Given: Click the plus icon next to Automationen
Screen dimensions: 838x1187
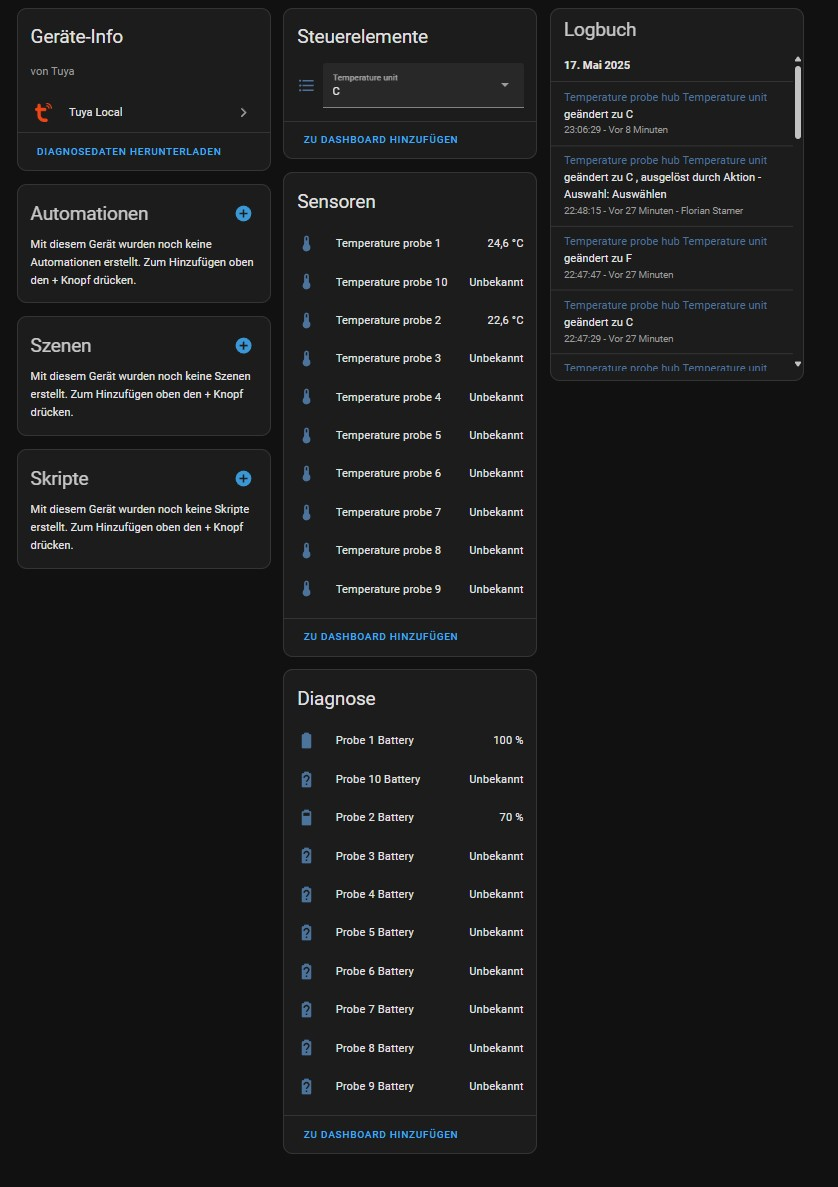Looking at the screenshot, I should 243,213.
